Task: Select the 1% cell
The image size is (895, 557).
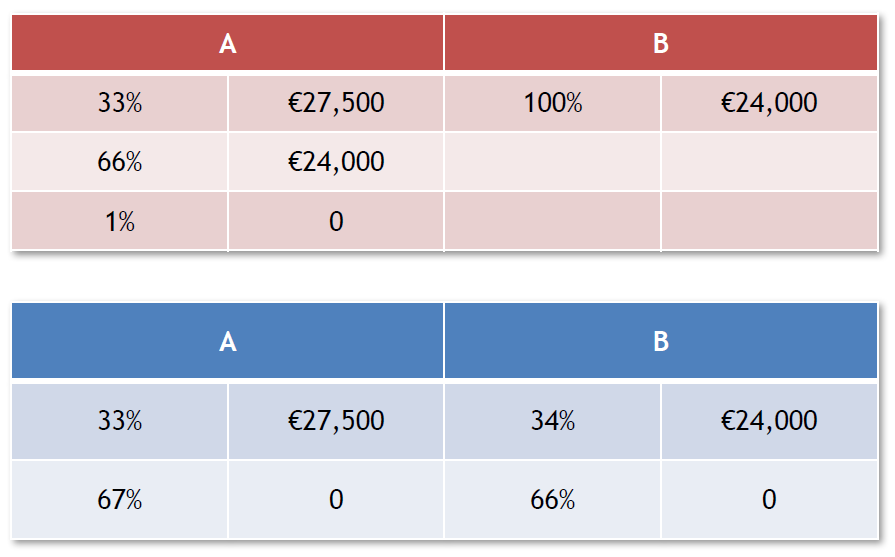Action: tap(119, 221)
